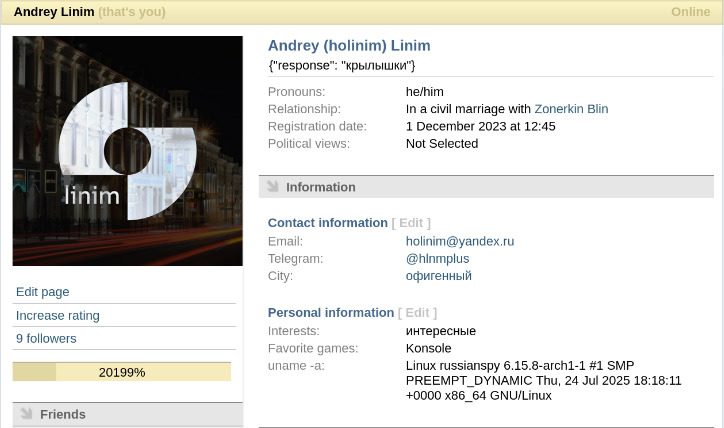Image resolution: width=724 pixels, height=428 pixels.
Task: Click the arrow icon beside Friends
Action: (26, 414)
